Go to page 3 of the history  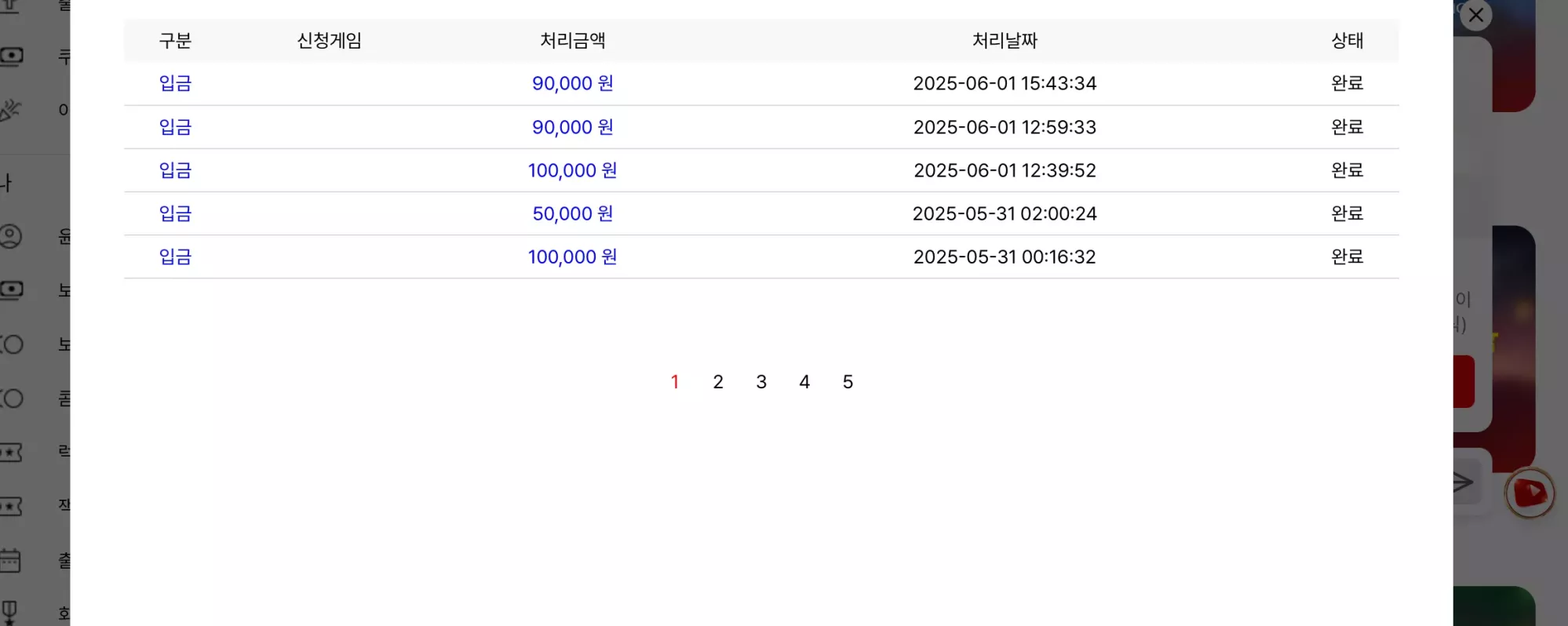[760, 382]
